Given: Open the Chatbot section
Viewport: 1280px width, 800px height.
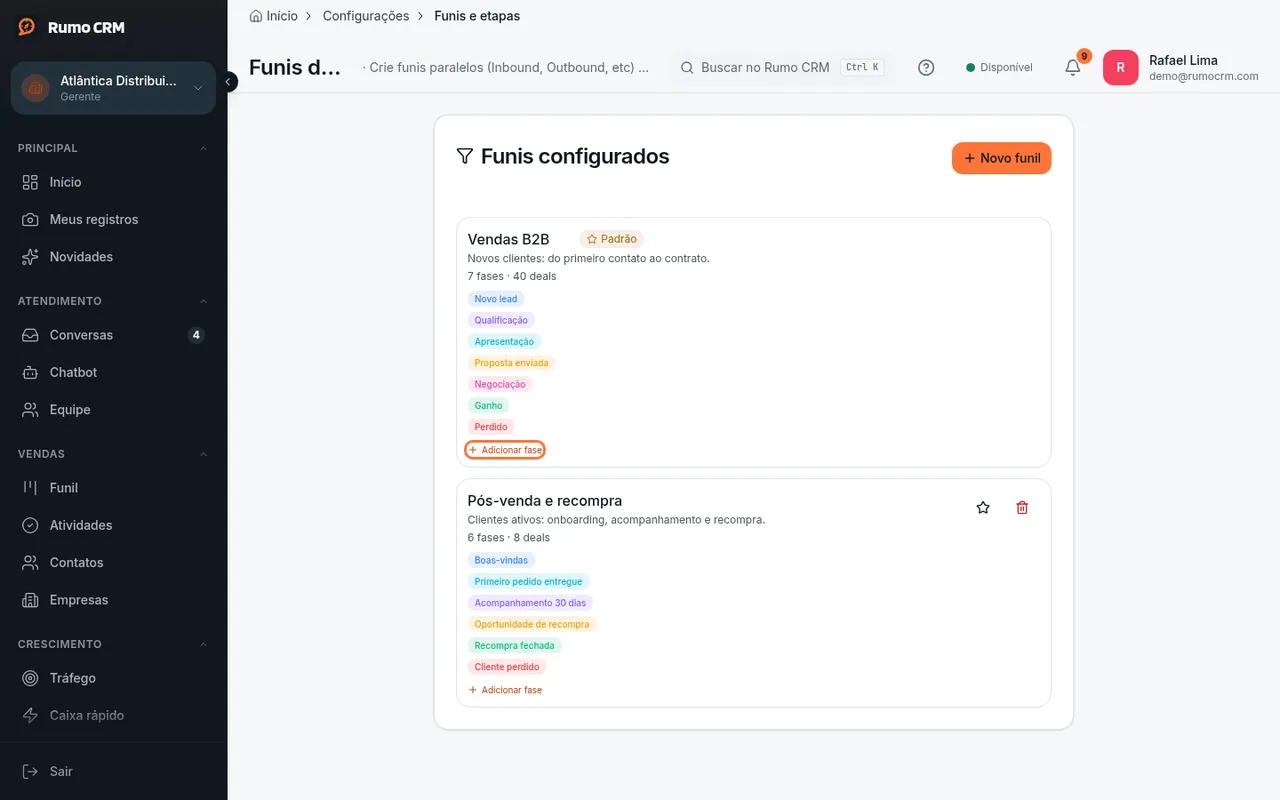Looking at the screenshot, I should coord(114,372).
